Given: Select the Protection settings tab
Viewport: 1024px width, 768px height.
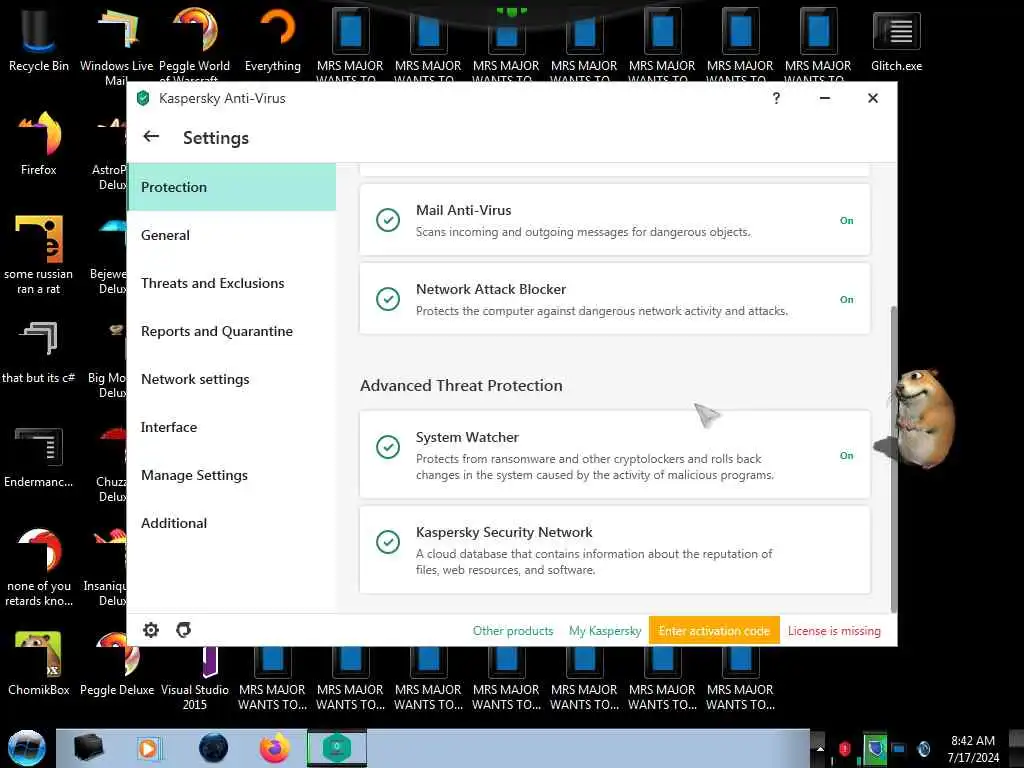Looking at the screenshot, I should tap(232, 187).
